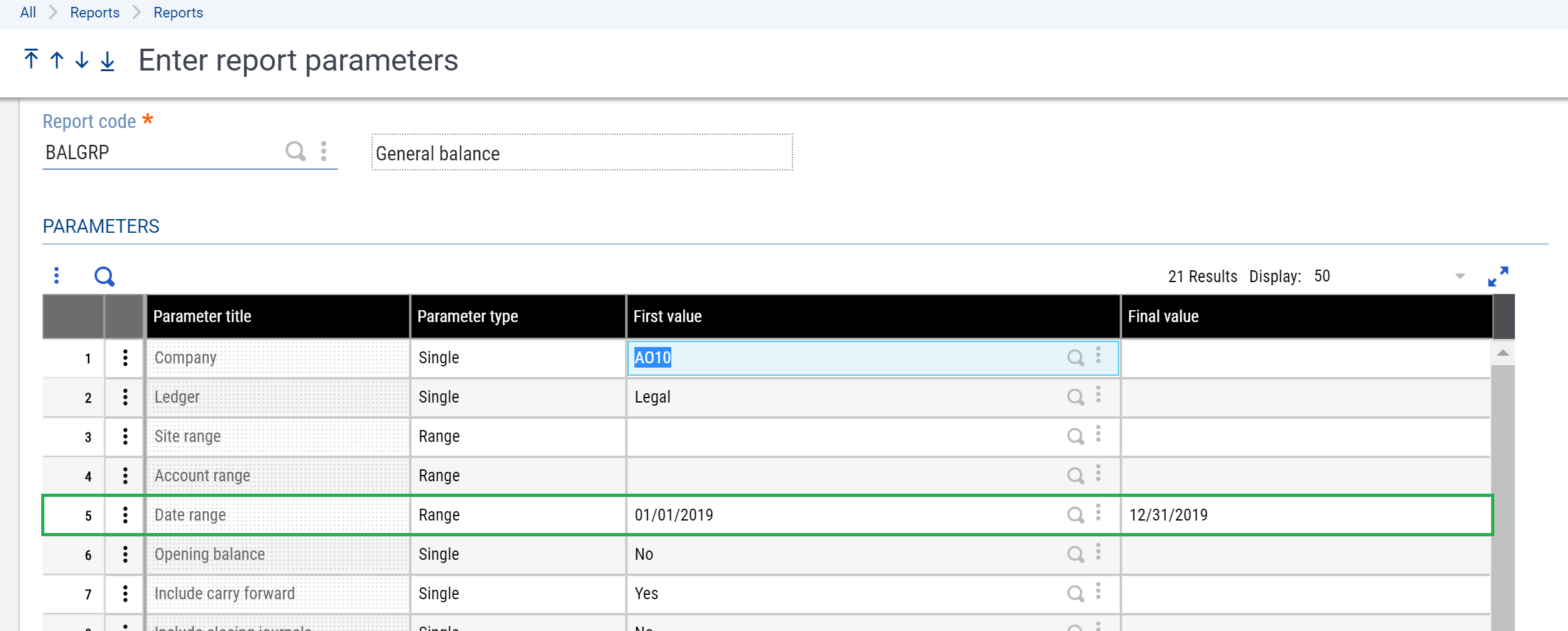Image resolution: width=1568 pixels, height=631 pixels.
Task: Open actions dots for Opening balance value
Action: tap(1098, 553)
